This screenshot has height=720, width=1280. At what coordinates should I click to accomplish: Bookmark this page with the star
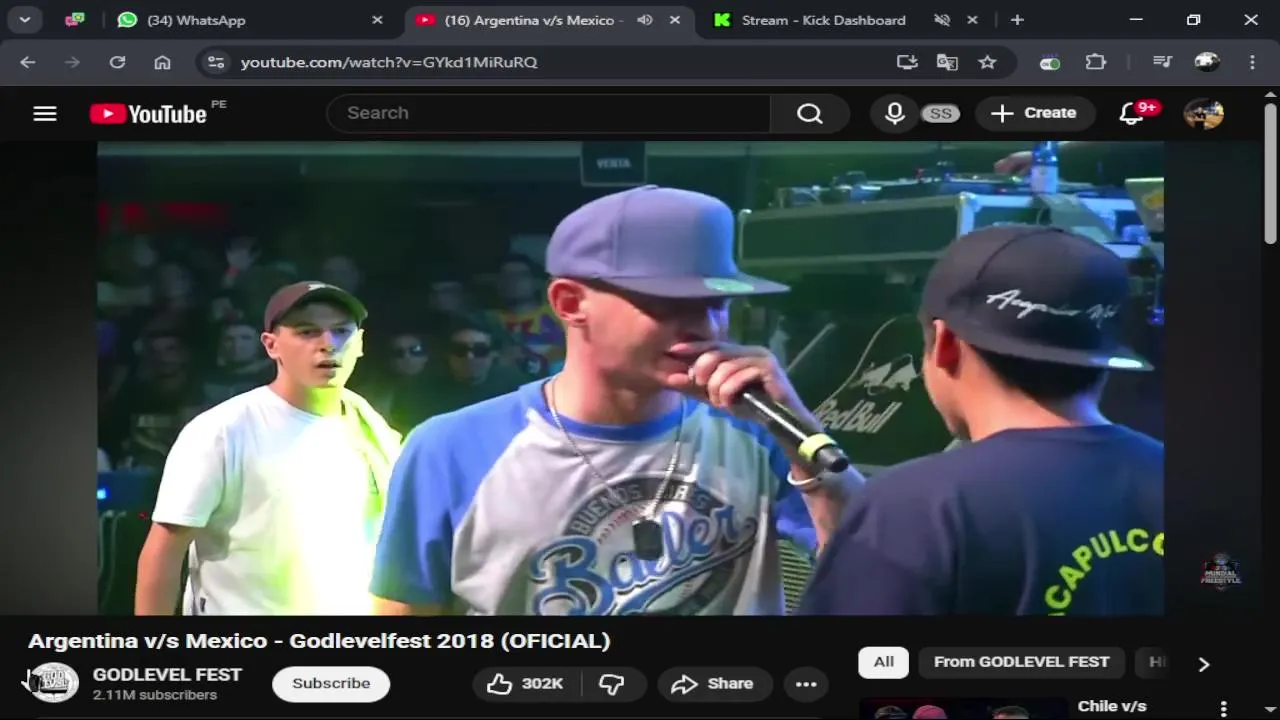[x=987, y=62]
